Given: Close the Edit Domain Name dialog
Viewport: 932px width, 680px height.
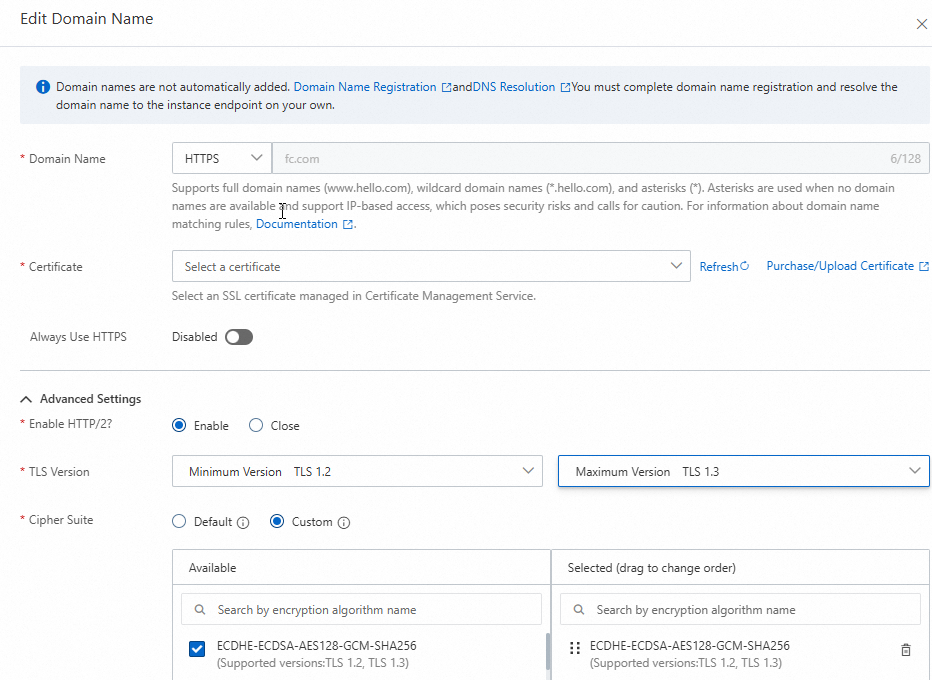Looking at the screenshot, I should 921,24.
